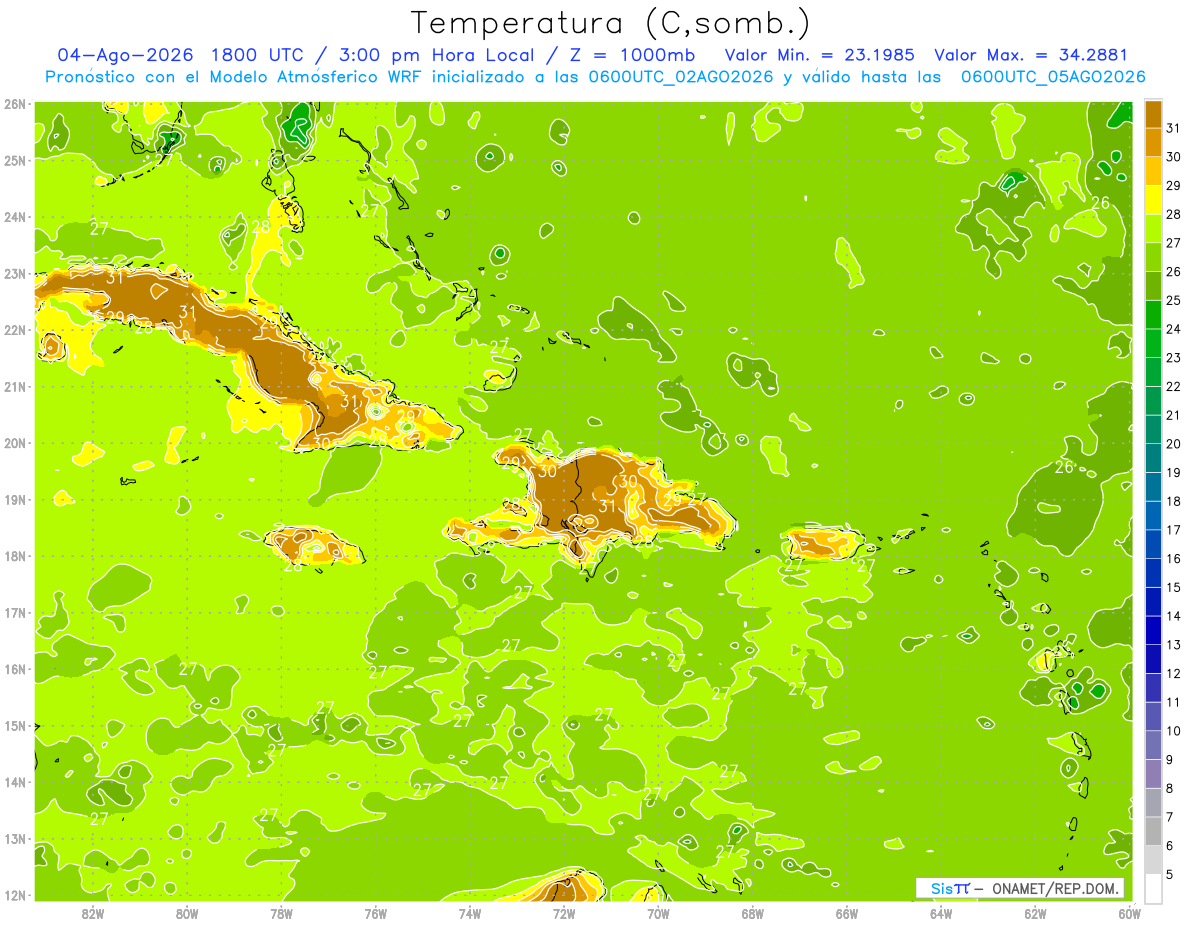This screenshot has width=1200, height=927.
Task: Click the 60W longitude axis label
Action: 1129,913
